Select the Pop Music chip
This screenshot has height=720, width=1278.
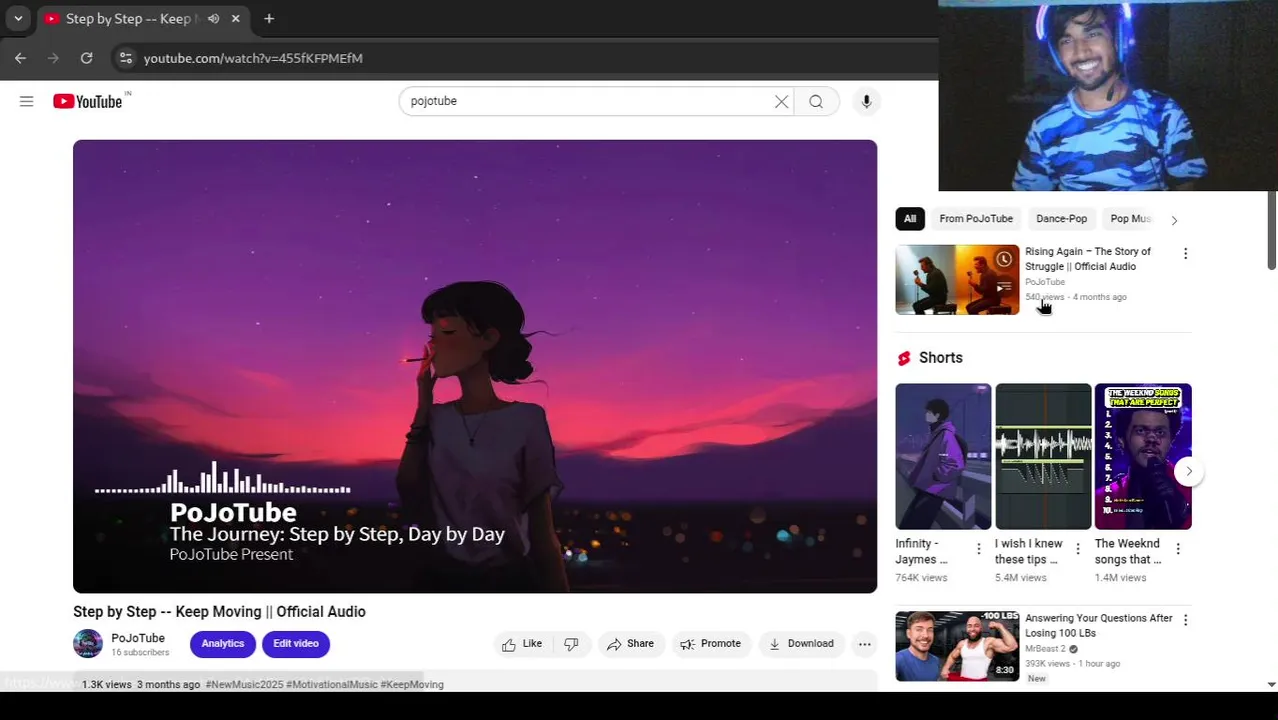coord(1130,219)
